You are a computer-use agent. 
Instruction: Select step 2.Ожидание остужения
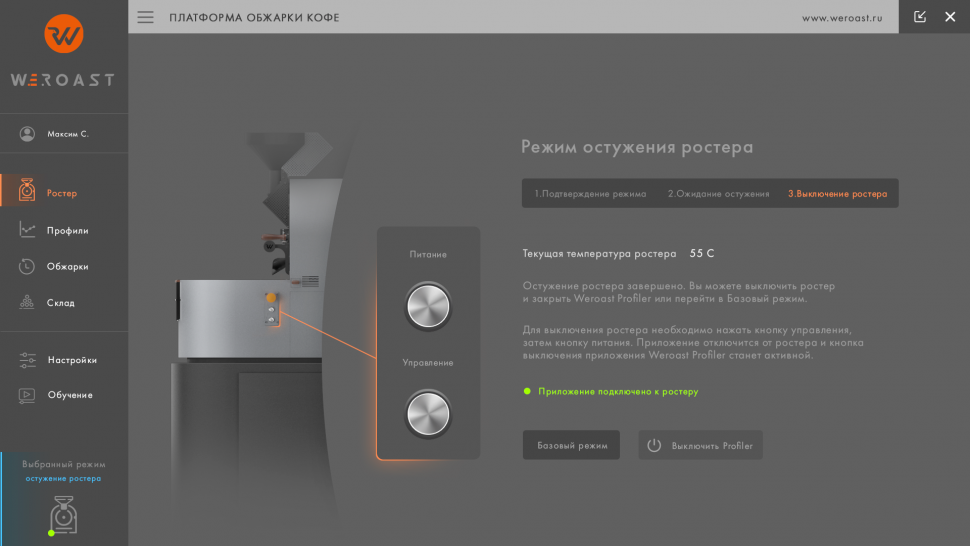tap(718, 194)
